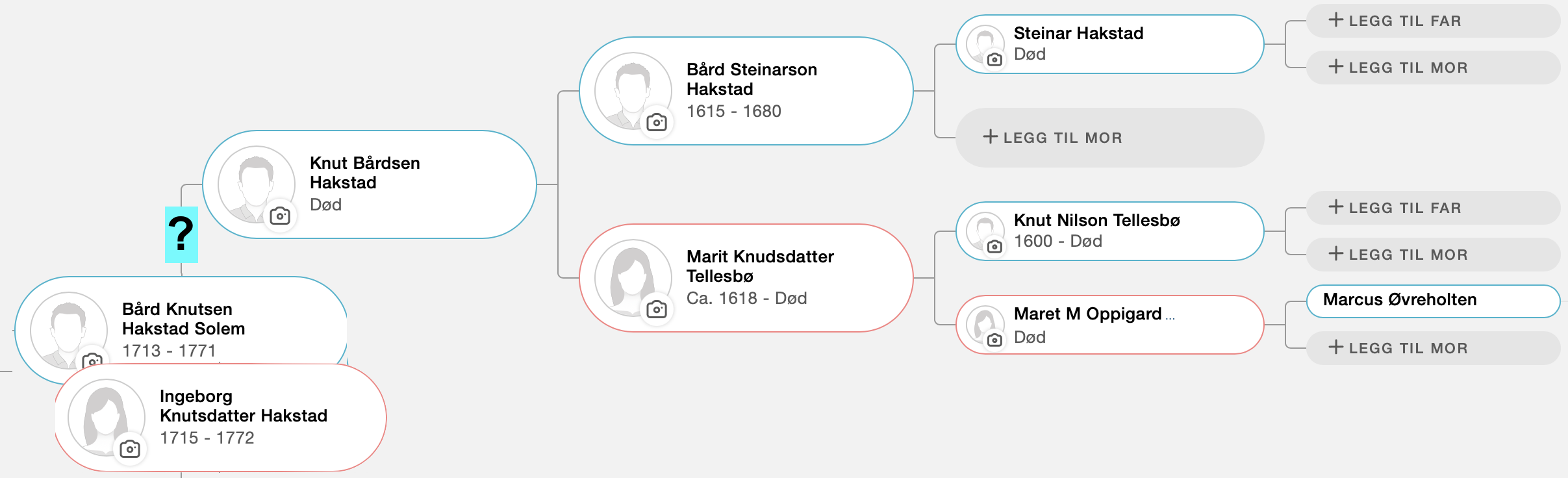This screenshot has width=1568, height=478.
Task: Click Marit Knudsdatter Tellesbø avatar image
Action: click(x=633, y=278)
